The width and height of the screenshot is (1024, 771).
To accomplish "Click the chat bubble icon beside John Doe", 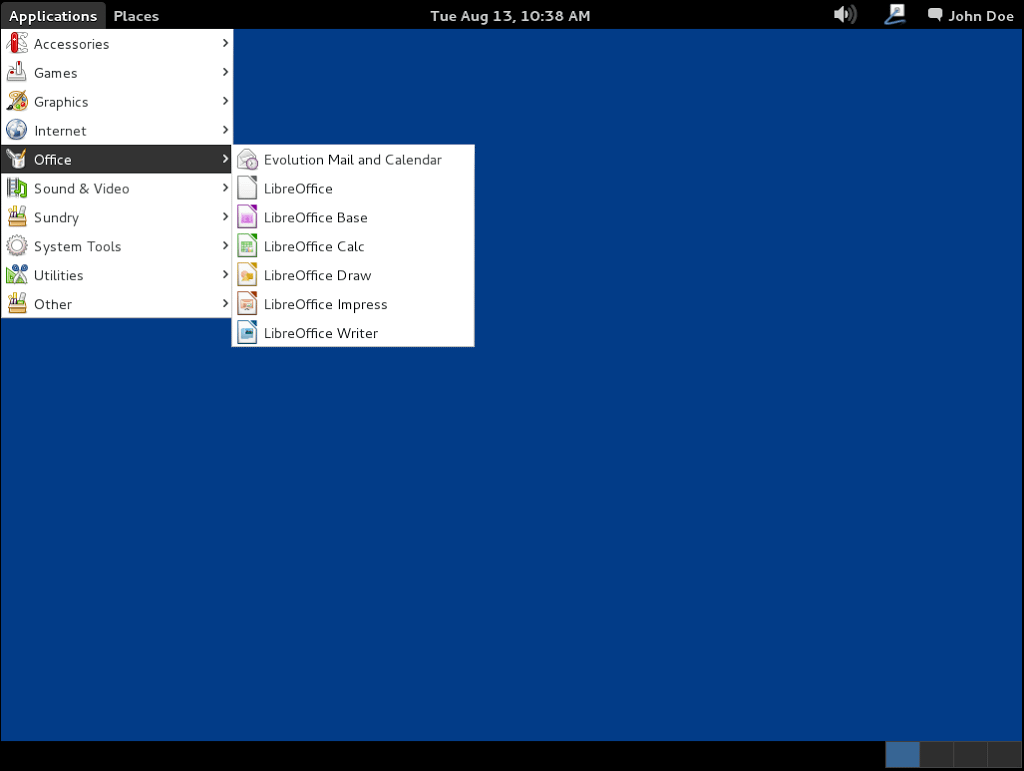I will tap(935, 15).
